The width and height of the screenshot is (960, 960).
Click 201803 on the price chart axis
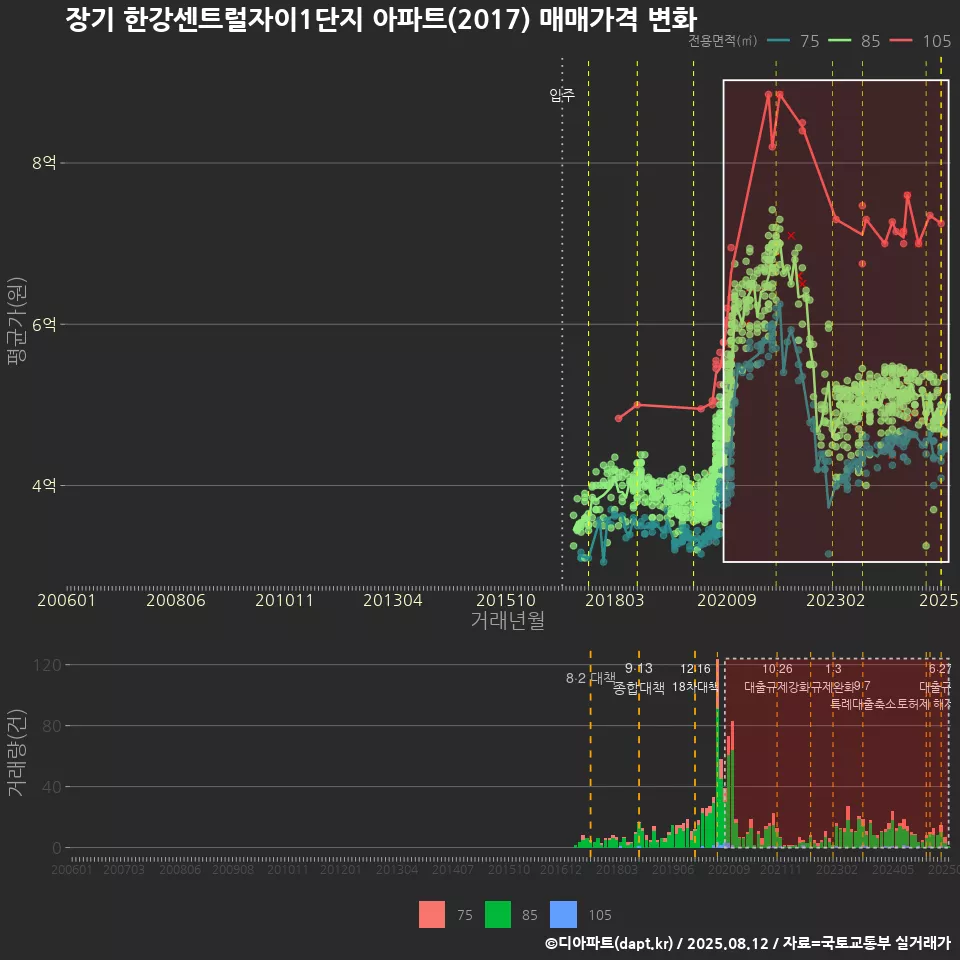pos(615,600)
